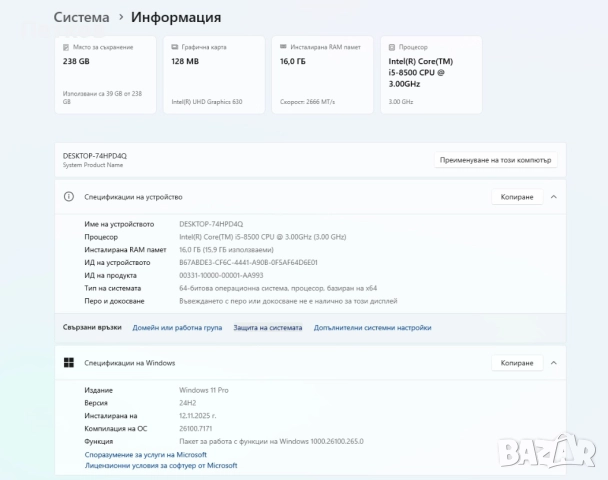Collapse Спецификации на устройство section
The width and height of the screenshot is (608, 480).
[554, 197]
